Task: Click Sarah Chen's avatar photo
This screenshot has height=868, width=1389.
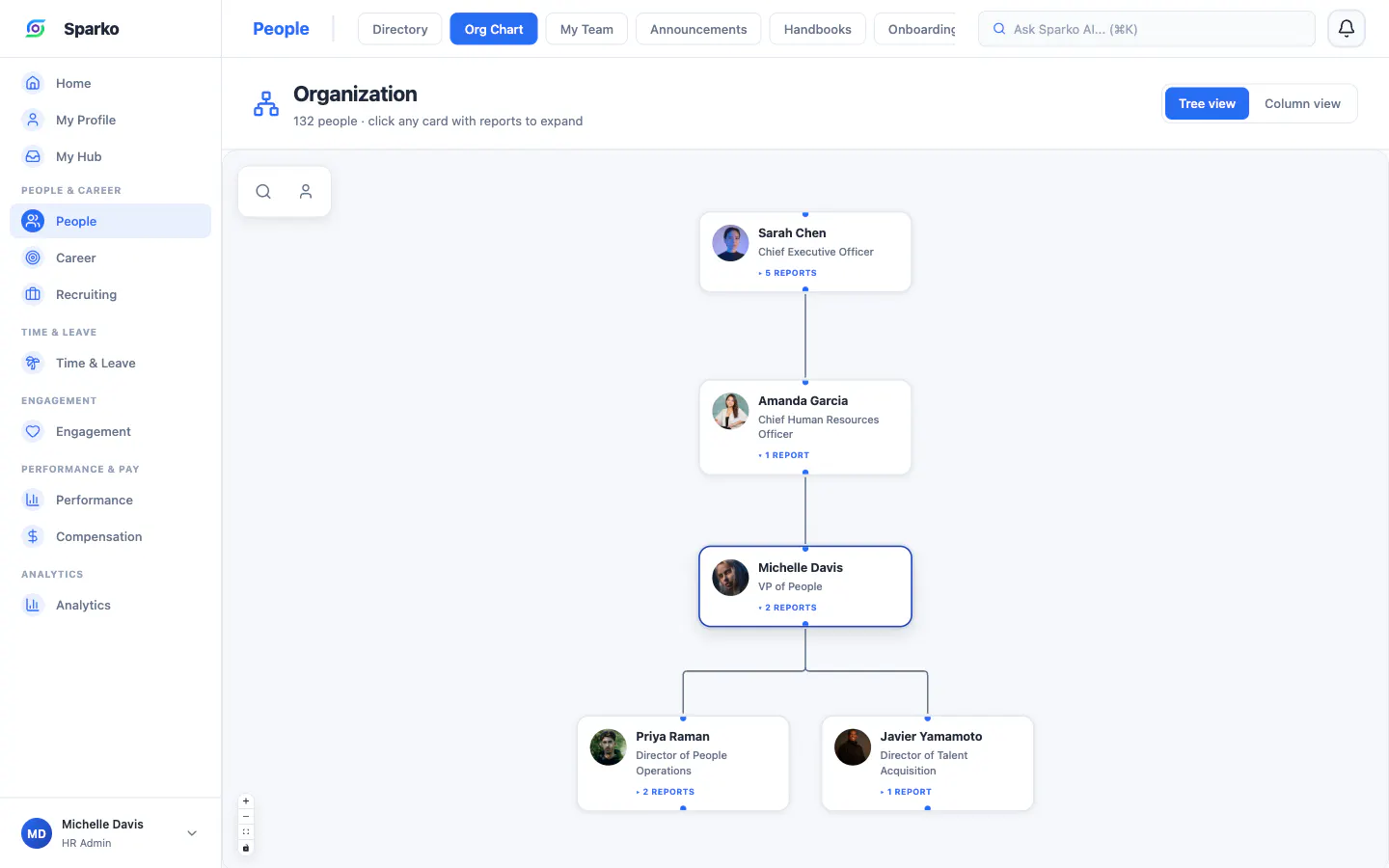Action: click(x=730, y=243)
